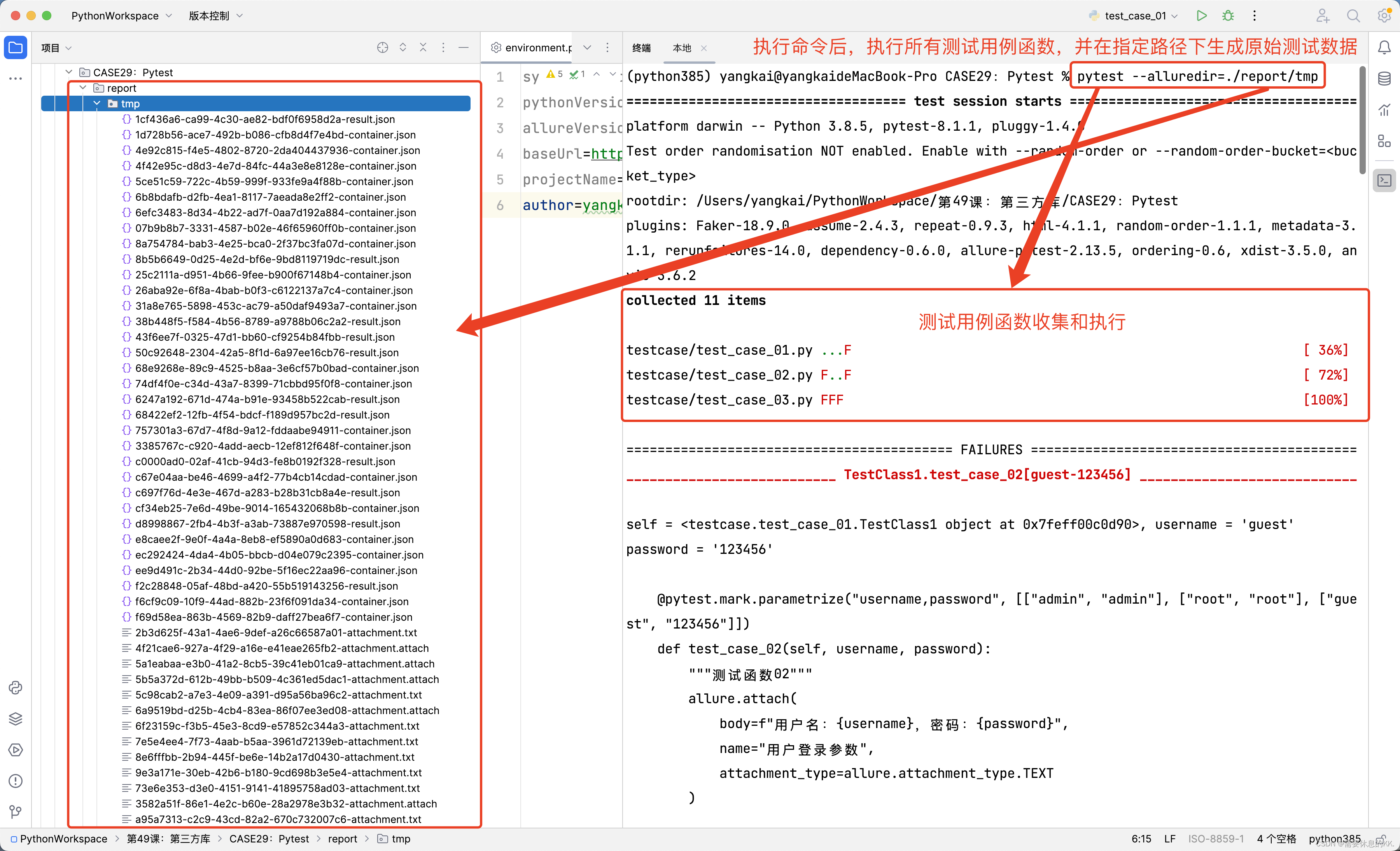Click report breadcrumb in status bar
The image size is (1400, 851).
coord(343,839)
